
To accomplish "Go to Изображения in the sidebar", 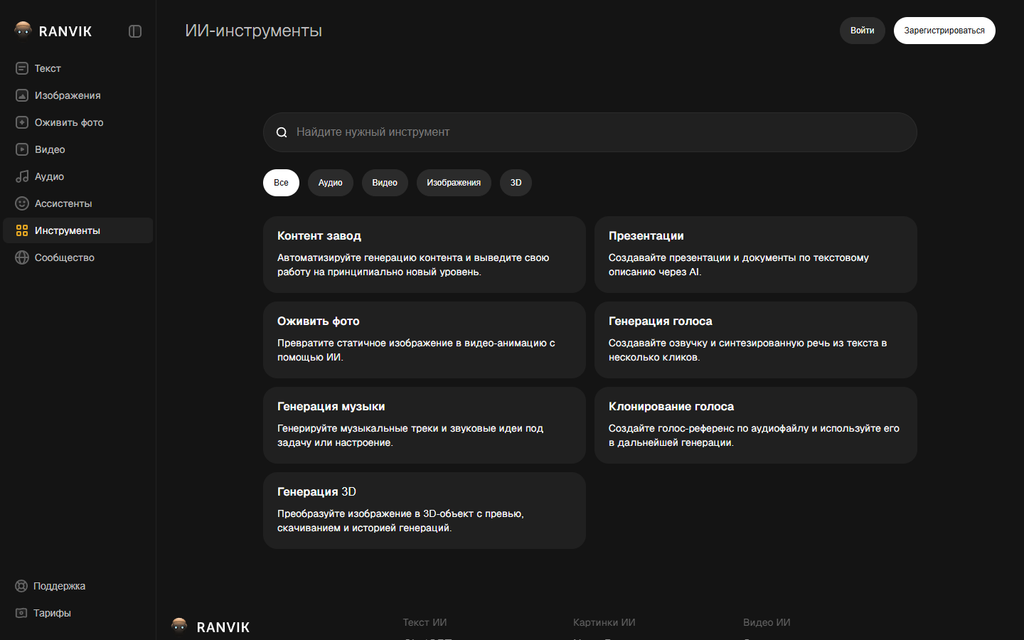I will [x=78, y=95].
